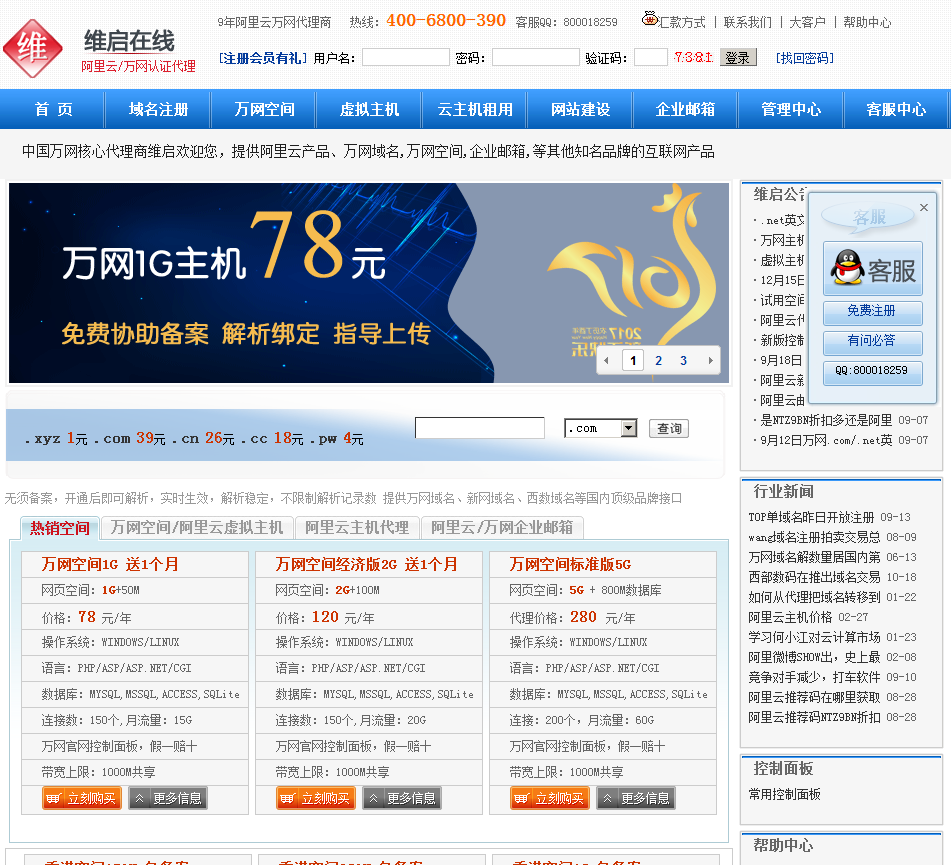Open the 大客户 header link
This screenshot has width=951, height=865.
click(807, 22)
